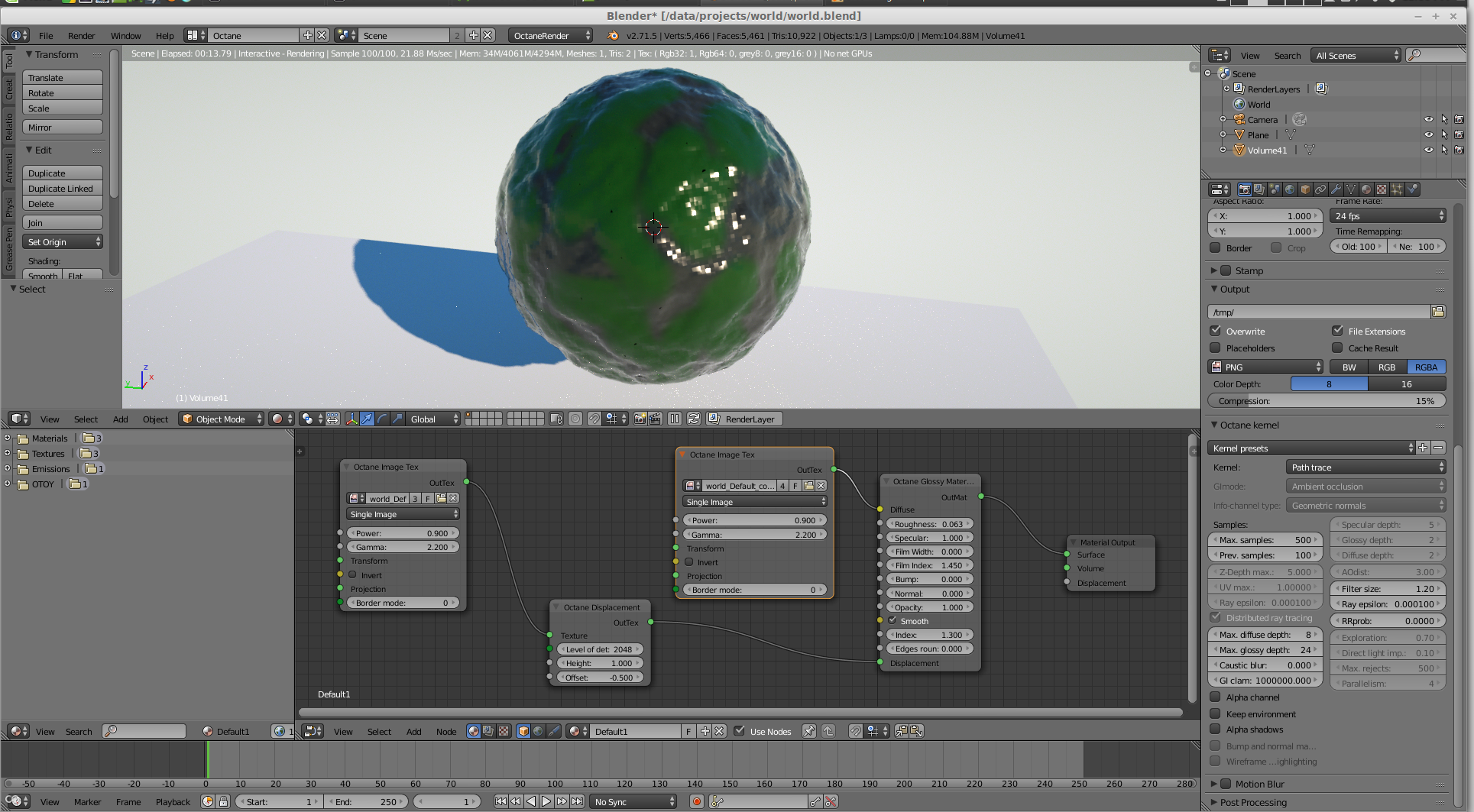
Task: Click the Camera icon in the outliner
Action: coord(1239,119)
